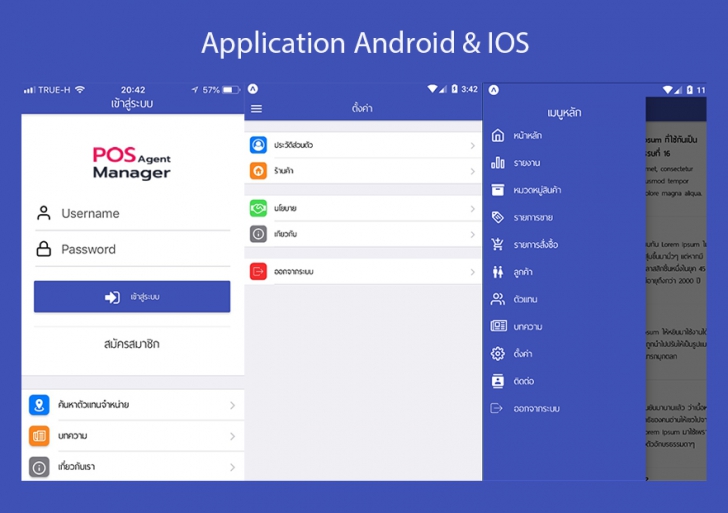This screenshot has width=728, height=513.
Task: Open ติดต่อ text in drawer menu
Action: [x=523, y=381]
